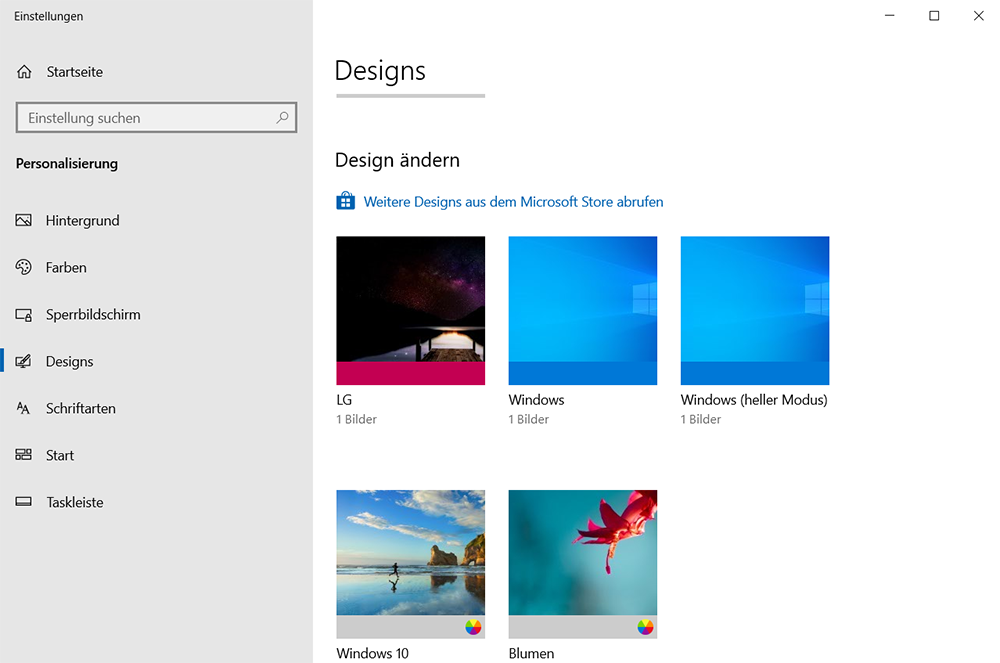
Task: Click the Start menu layout icon
Action: click(24, 455)
